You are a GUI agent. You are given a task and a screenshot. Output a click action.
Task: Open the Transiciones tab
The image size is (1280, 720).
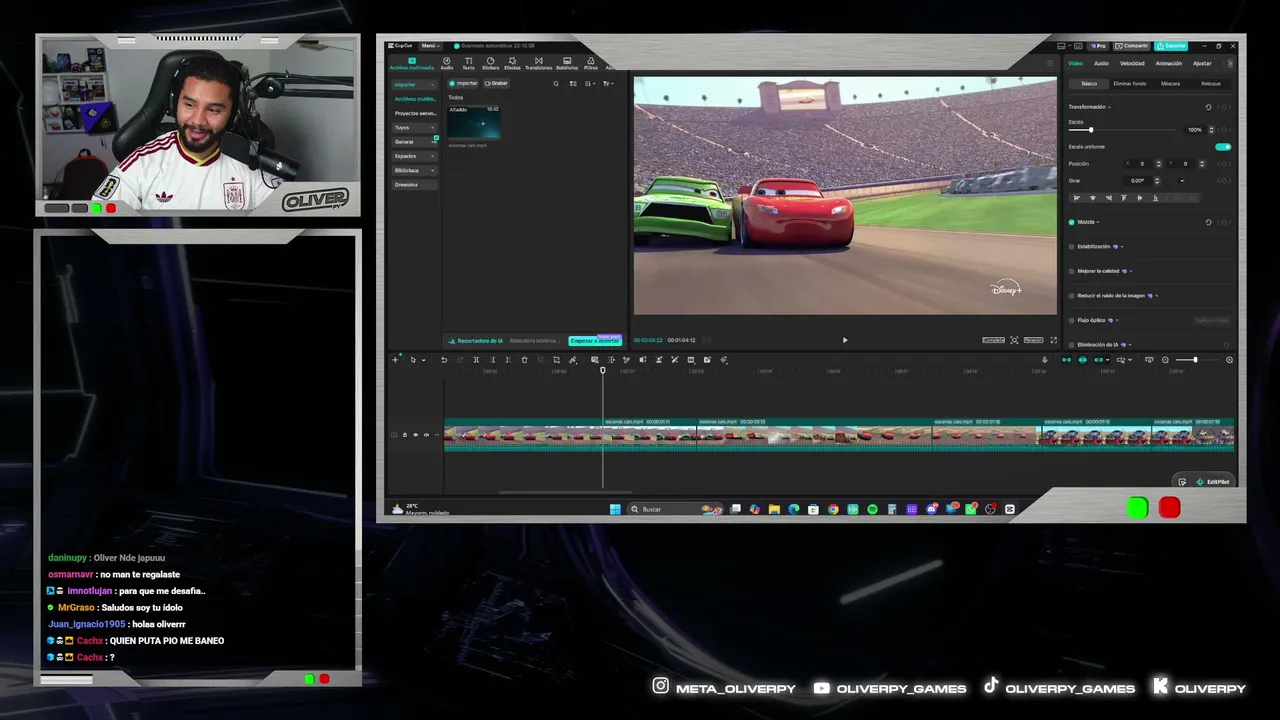[x=538, y=63]
